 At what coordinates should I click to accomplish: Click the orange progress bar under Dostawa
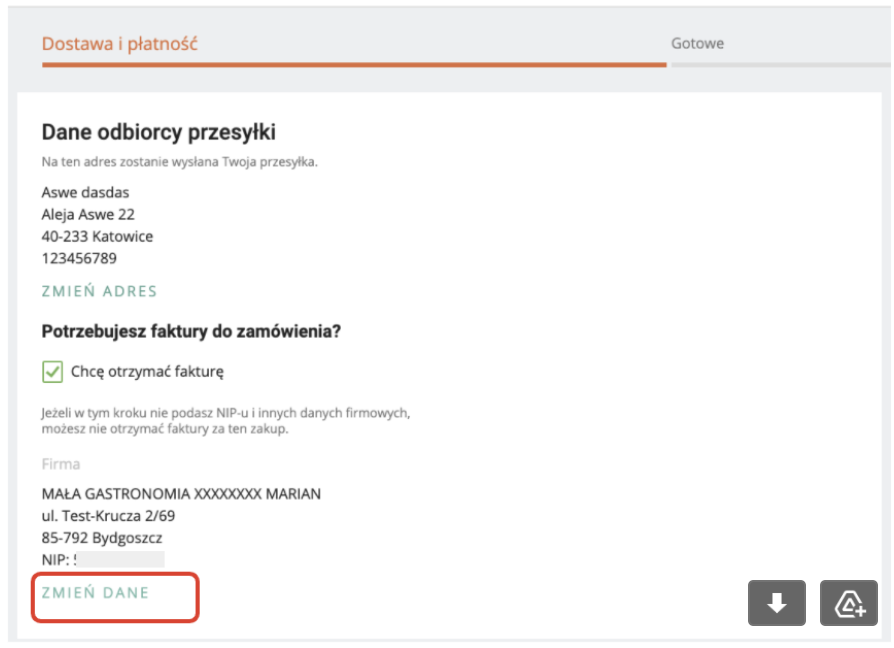354,65
